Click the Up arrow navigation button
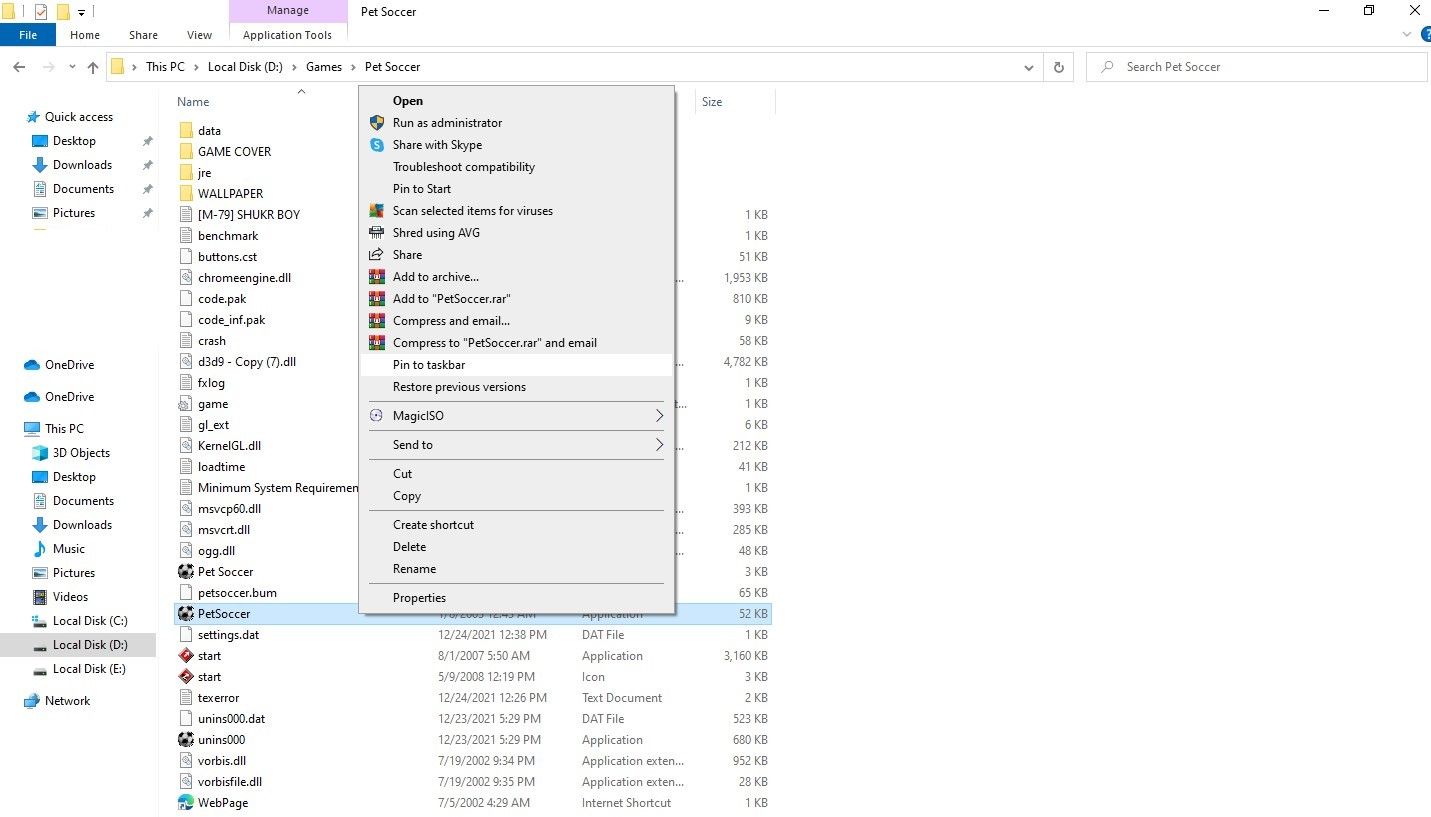 tap(93, 67)
